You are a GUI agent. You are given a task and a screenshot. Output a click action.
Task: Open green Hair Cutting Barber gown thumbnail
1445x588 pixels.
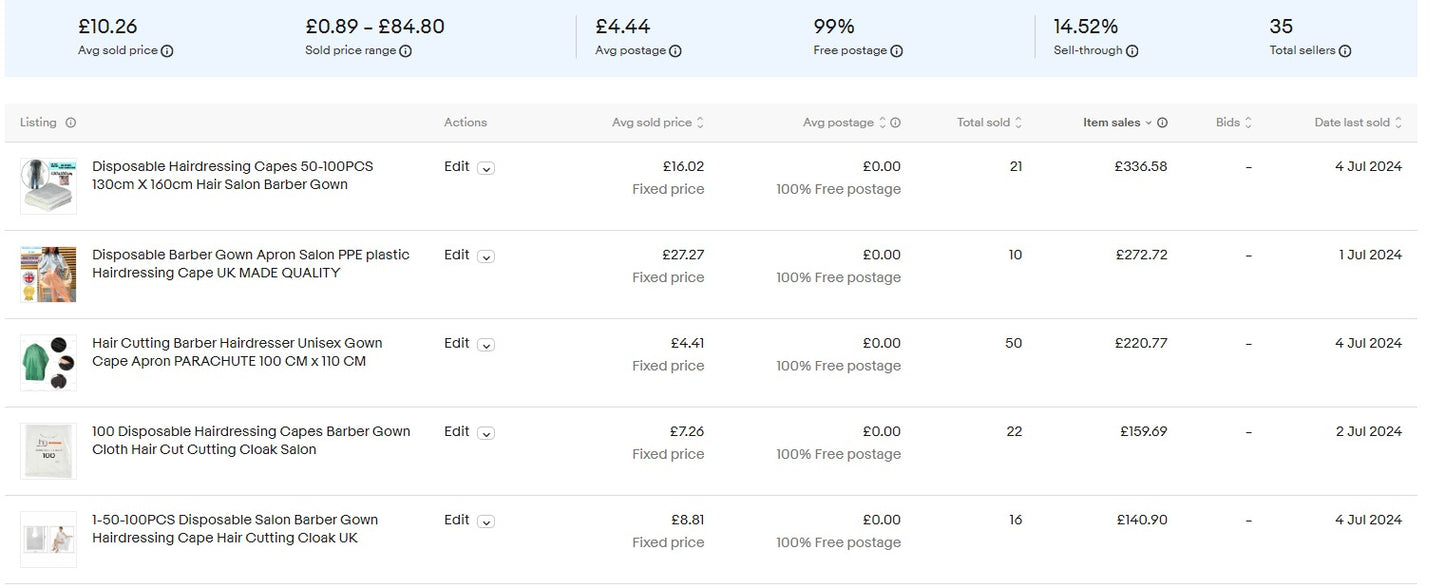[48, 363]
